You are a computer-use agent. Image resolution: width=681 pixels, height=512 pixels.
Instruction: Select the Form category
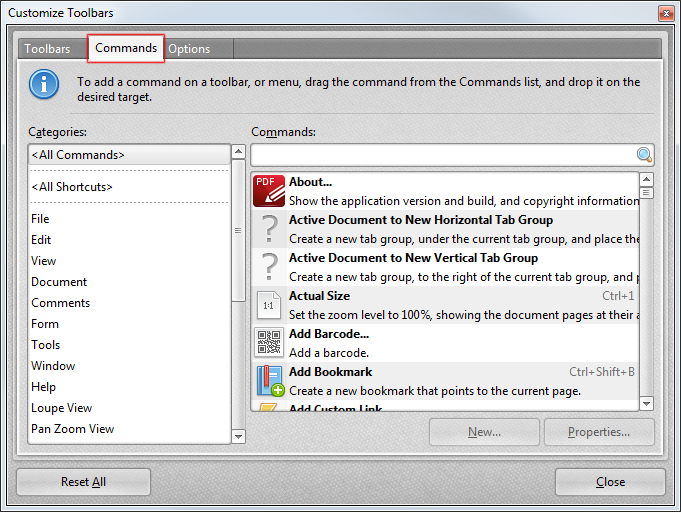coord(129,324)
